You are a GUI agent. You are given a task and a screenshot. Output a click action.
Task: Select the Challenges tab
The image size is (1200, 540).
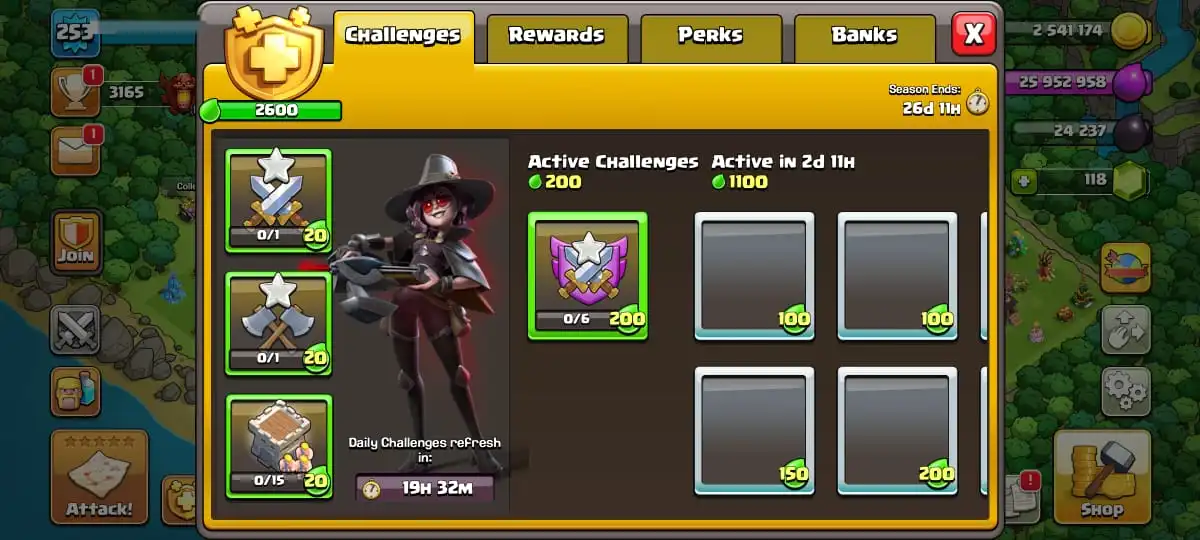tap(403, 37)
